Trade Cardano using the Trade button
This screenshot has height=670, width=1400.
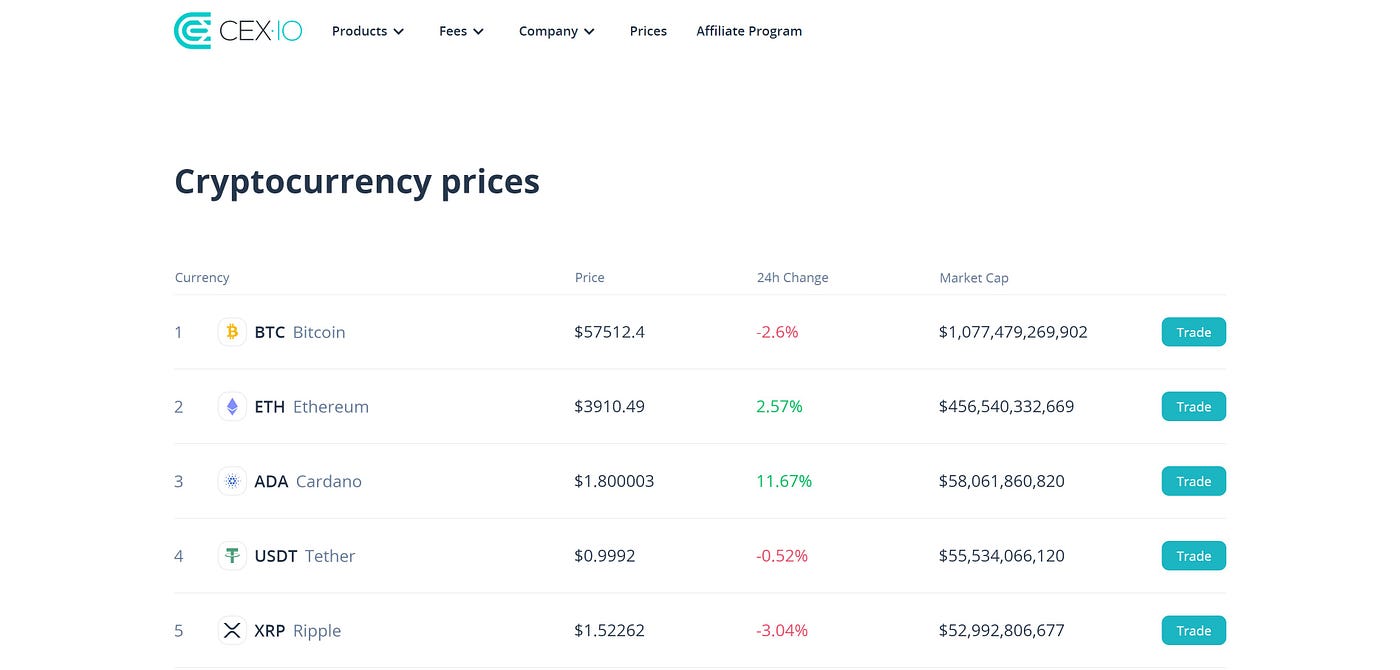coord(1193,481)
